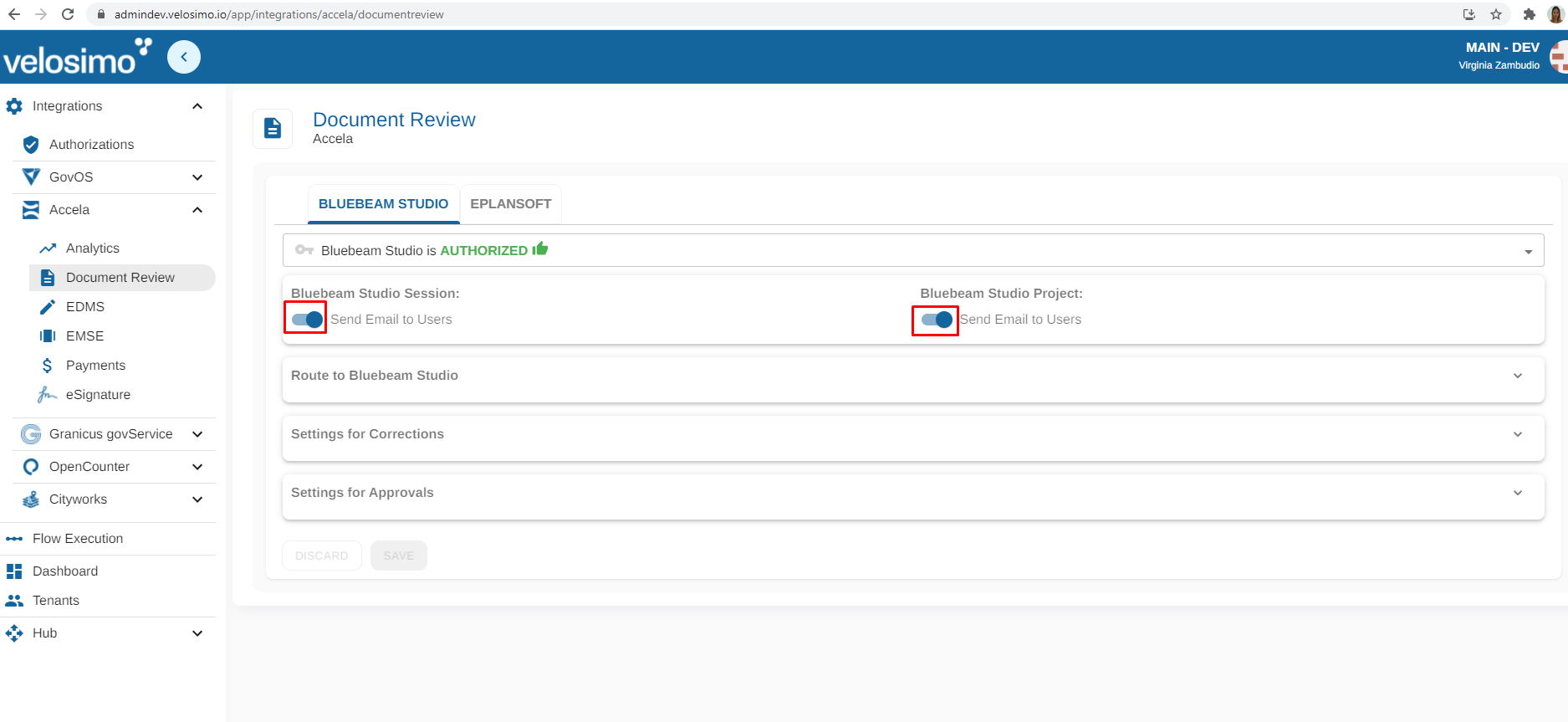Click the Accela logo icon in sidebar
The image size is (1568, 722).
coord(31,210)
